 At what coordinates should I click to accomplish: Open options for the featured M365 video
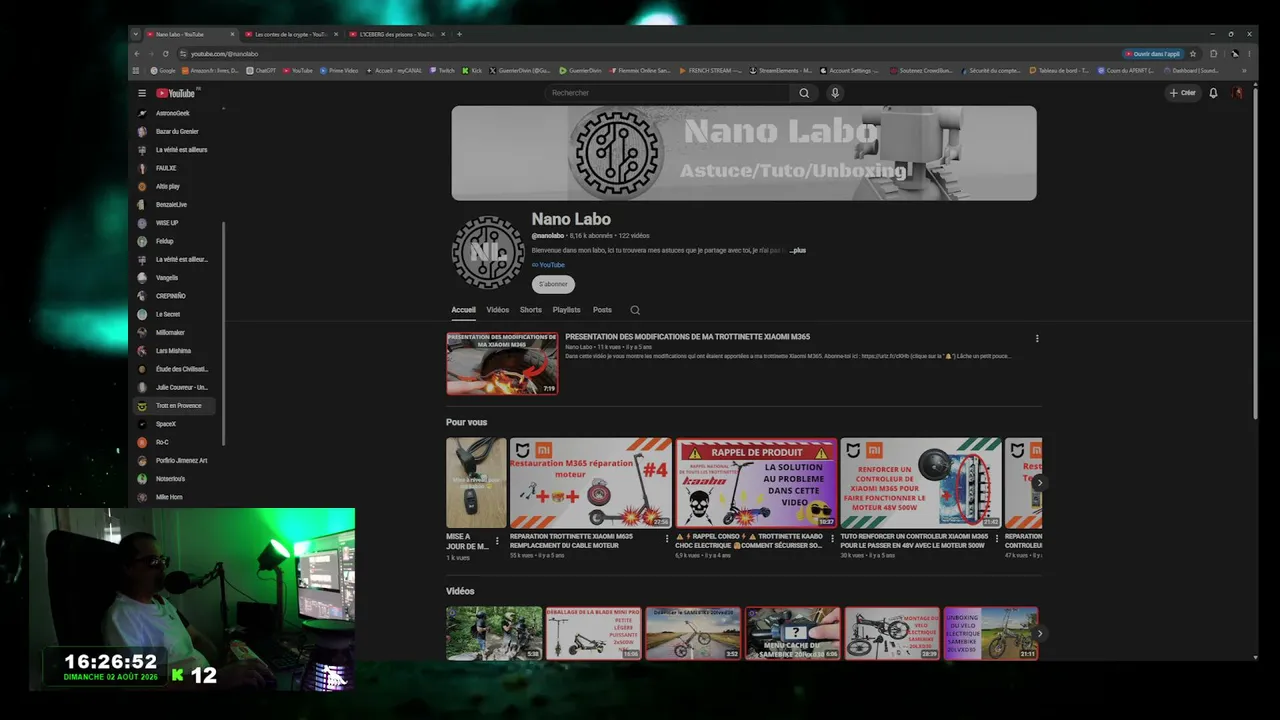point(1037,338)
